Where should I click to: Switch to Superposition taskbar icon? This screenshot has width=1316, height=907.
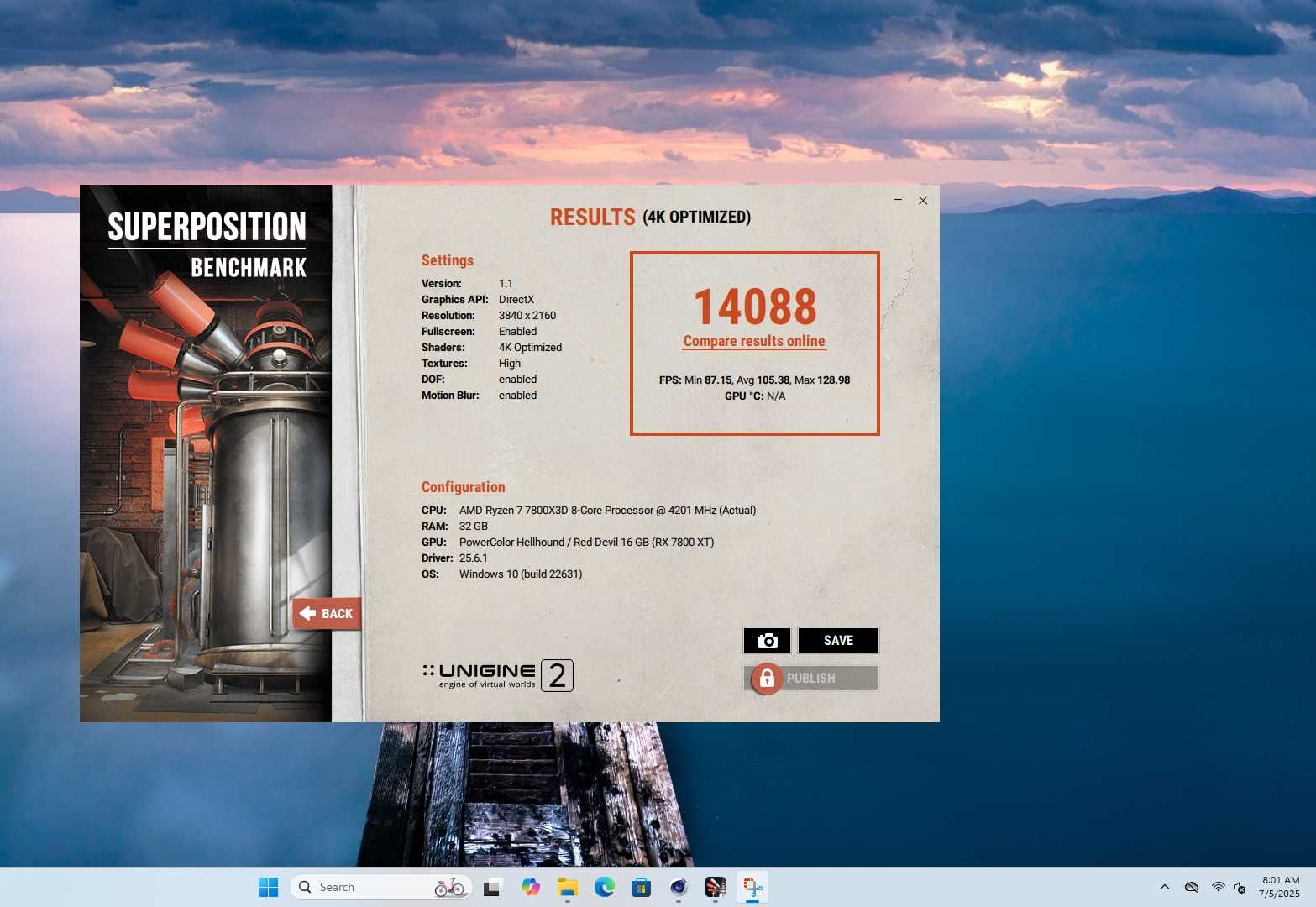point(716,887)
